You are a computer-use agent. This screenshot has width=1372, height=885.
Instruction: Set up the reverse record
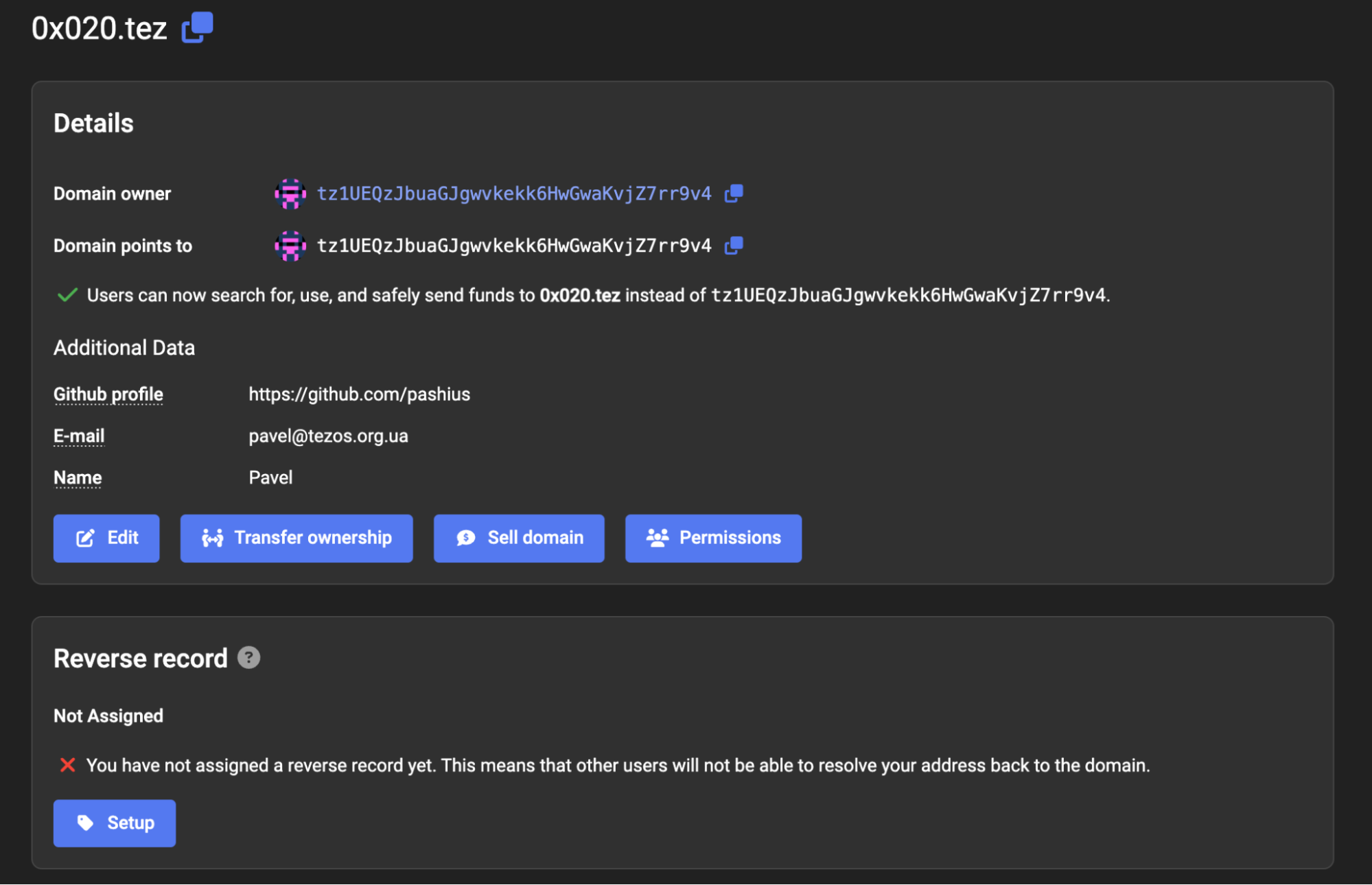[115, 823]
